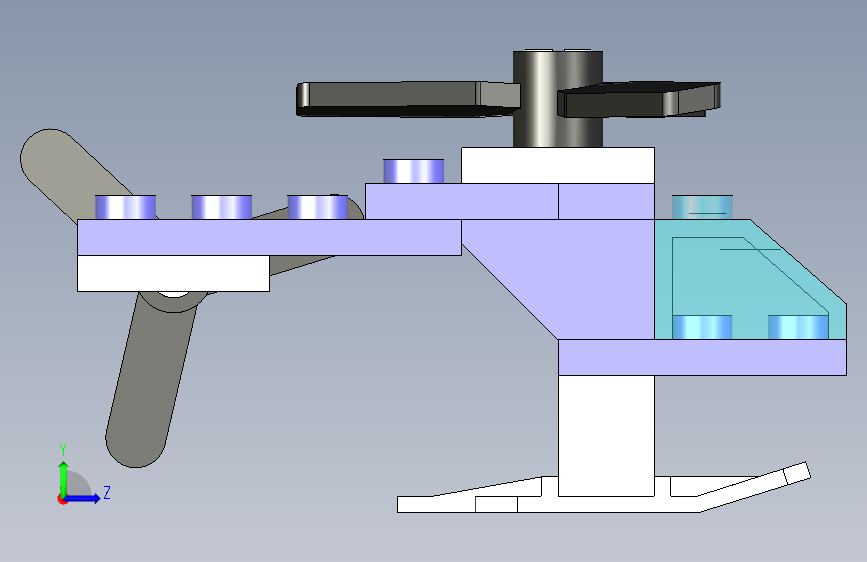Viewport: 867px width, 562px height.
Task: Select the white brick beneath the rotor hub
Action: click(x=557, y=165)
